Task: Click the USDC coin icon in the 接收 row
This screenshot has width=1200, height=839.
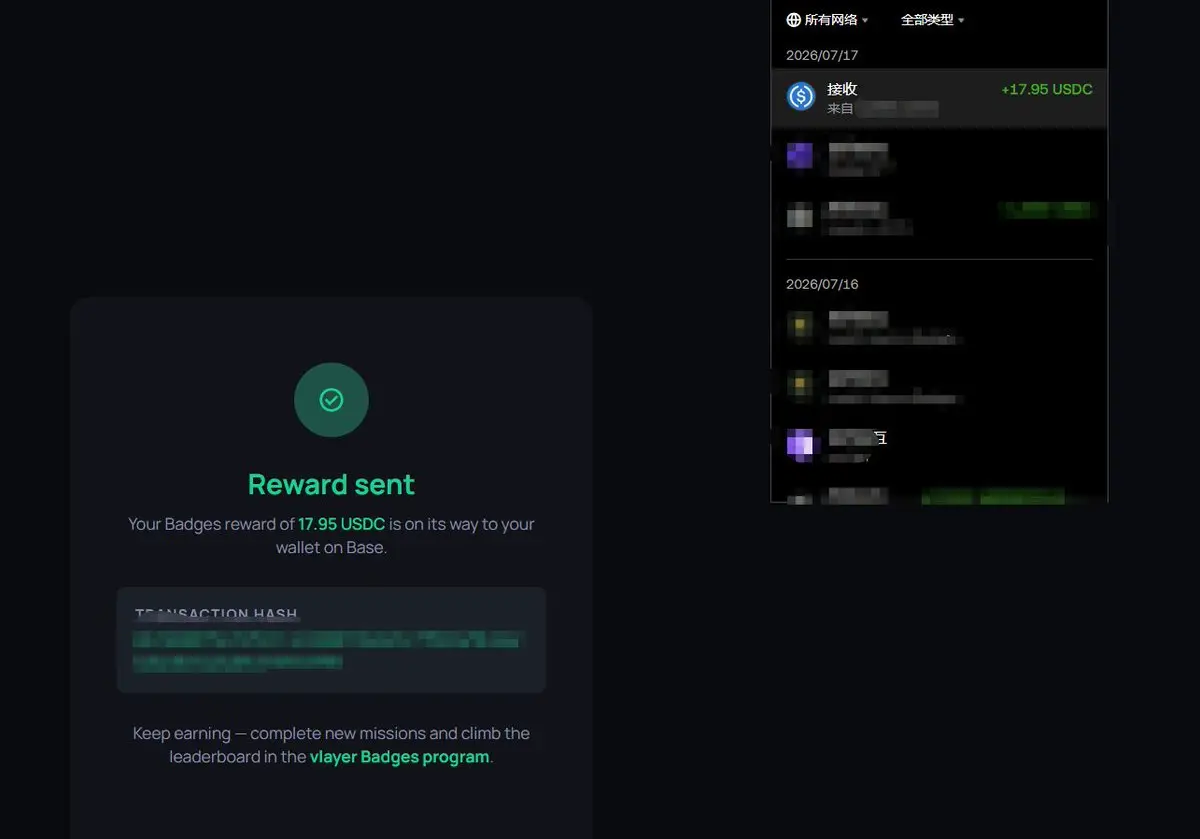Action: pyautogui.click(x=801, y=96)
